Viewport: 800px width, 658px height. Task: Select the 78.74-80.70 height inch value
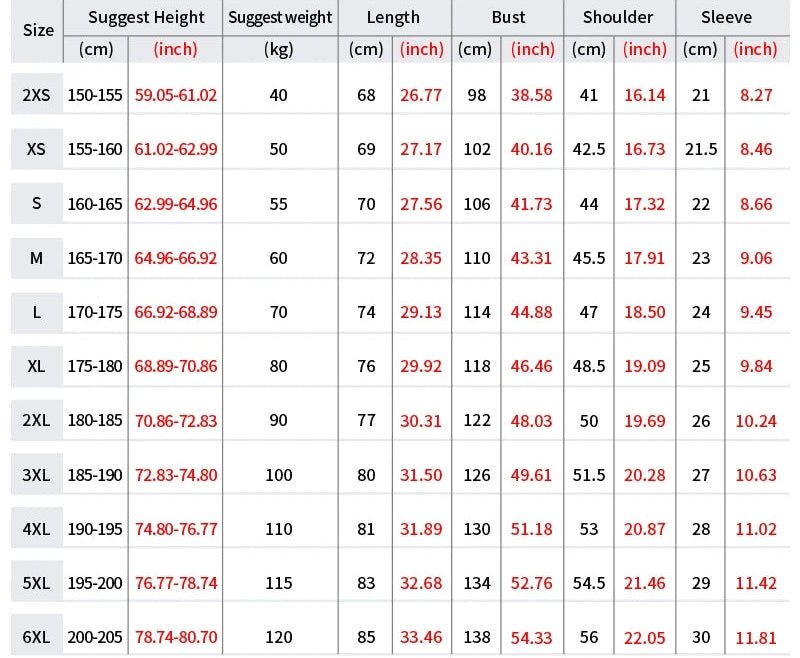(x=176, y=637)
